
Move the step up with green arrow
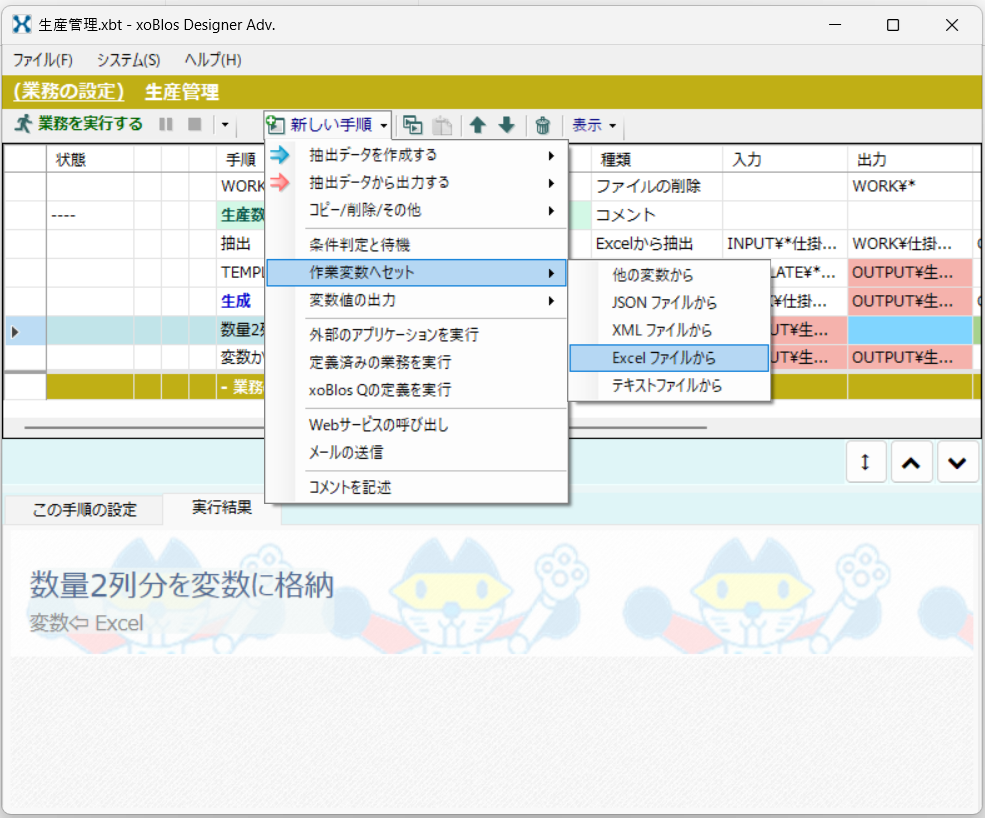coord(477,125)
